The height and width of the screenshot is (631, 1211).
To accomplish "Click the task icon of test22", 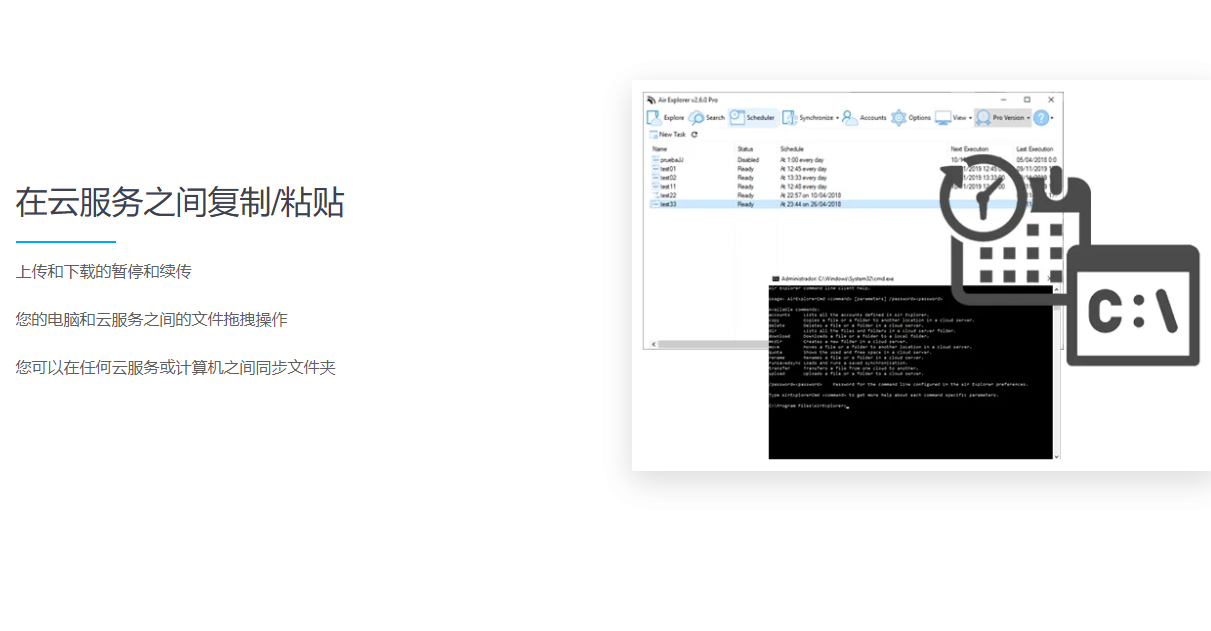I will coord(656,195).
